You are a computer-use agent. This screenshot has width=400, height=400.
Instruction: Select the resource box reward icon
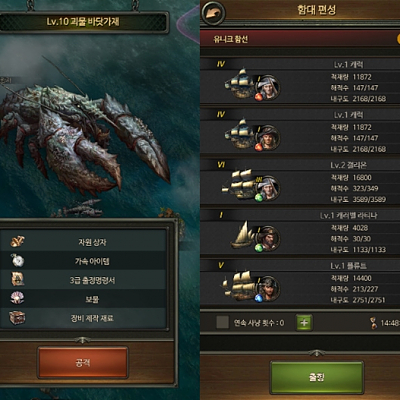pyautogui.click(x=17, y=241)
